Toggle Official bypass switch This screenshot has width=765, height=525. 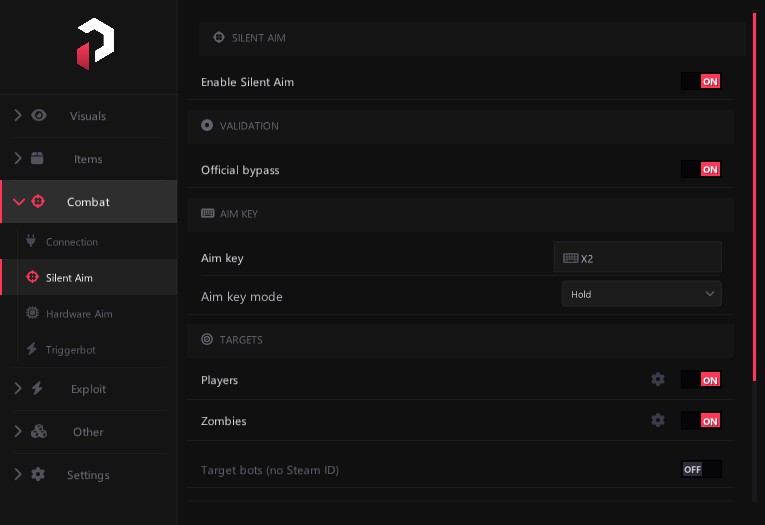(701, 169)
